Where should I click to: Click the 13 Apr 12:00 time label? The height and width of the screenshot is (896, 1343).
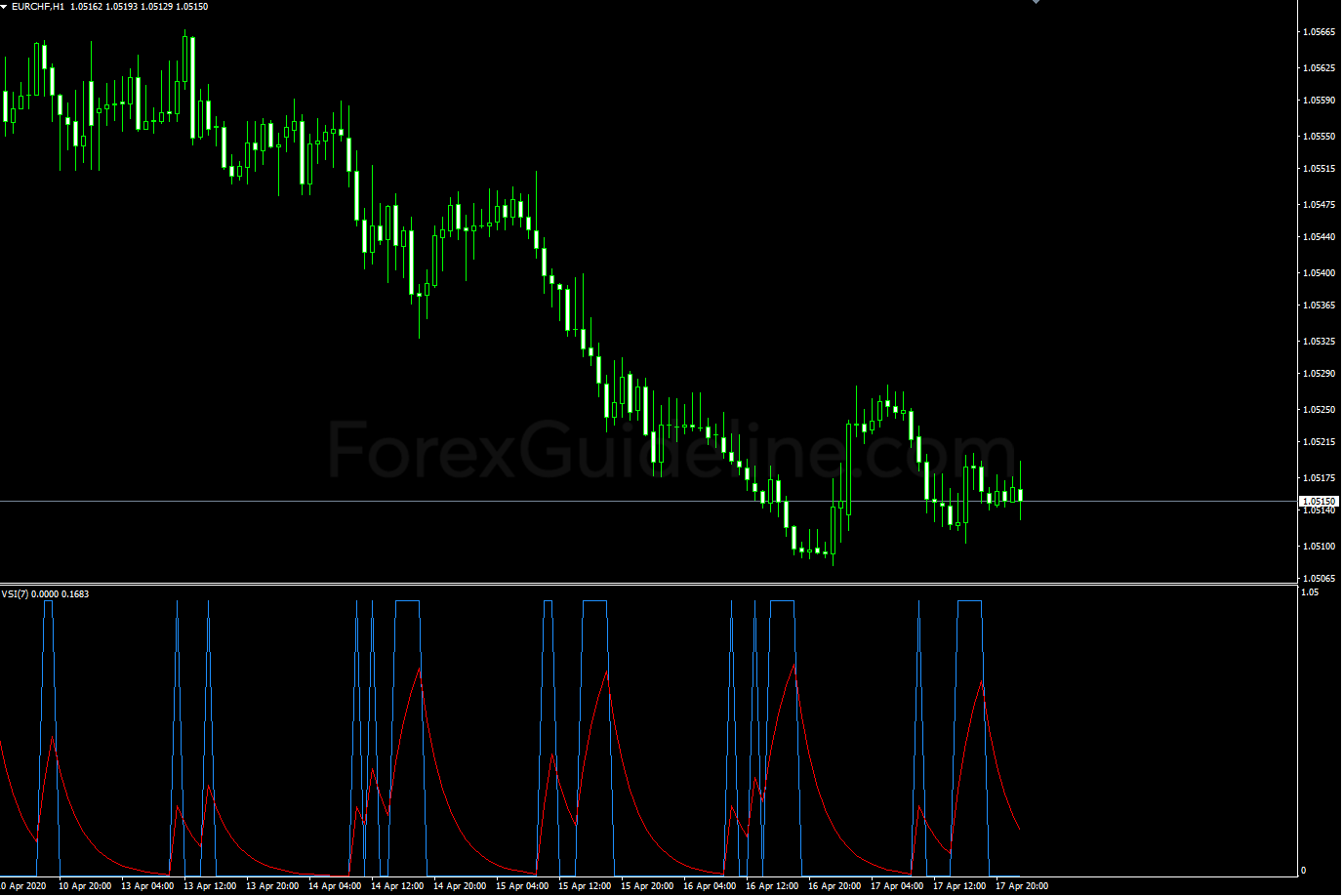tap(210, 886)
